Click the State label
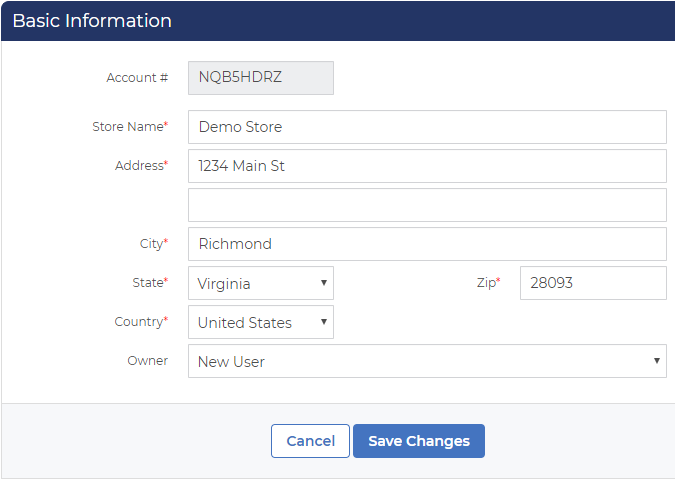This screenshot has height=480, width=675. pyautogui.click(x=149, y=283)
